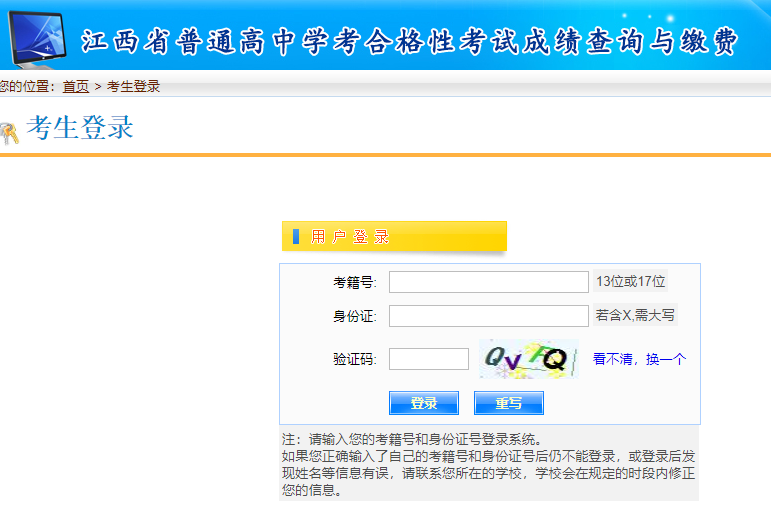Refresh captcha via 看不清，换一个 link
Image resolution: width=771 pixels, height=525 pixels.
[x=639, y=359]
